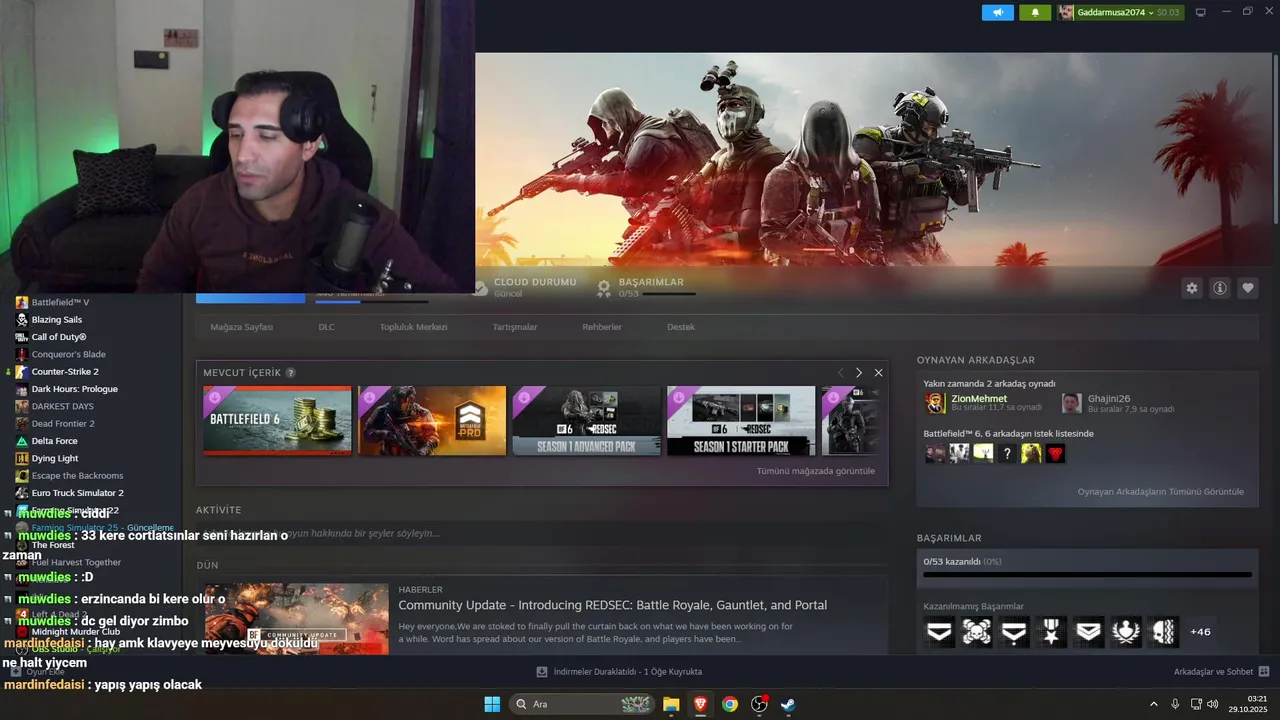Open Season 1 Advanced Pack thumbnail
This screenshot has width=1280, height=720.
click(587, 421)
